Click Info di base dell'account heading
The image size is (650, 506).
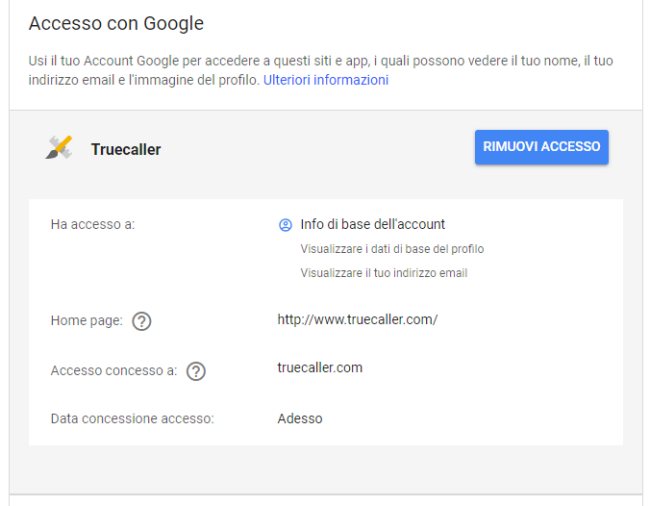tap(373, 224)
